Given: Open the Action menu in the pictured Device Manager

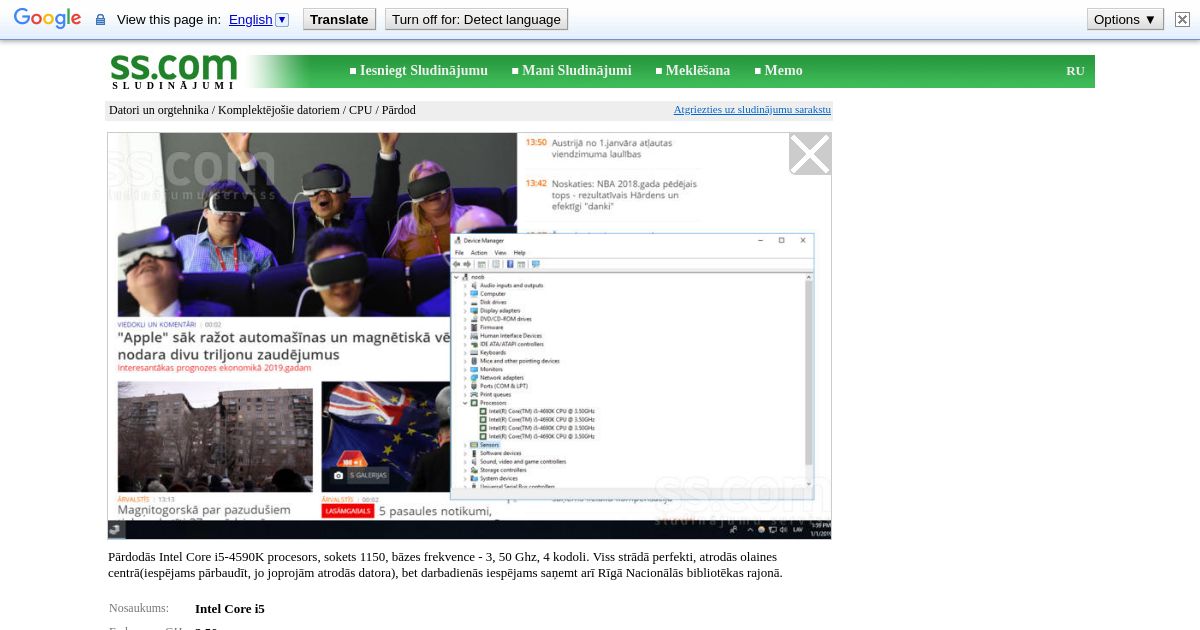Looking at the screenshot, I should [479, 253].
